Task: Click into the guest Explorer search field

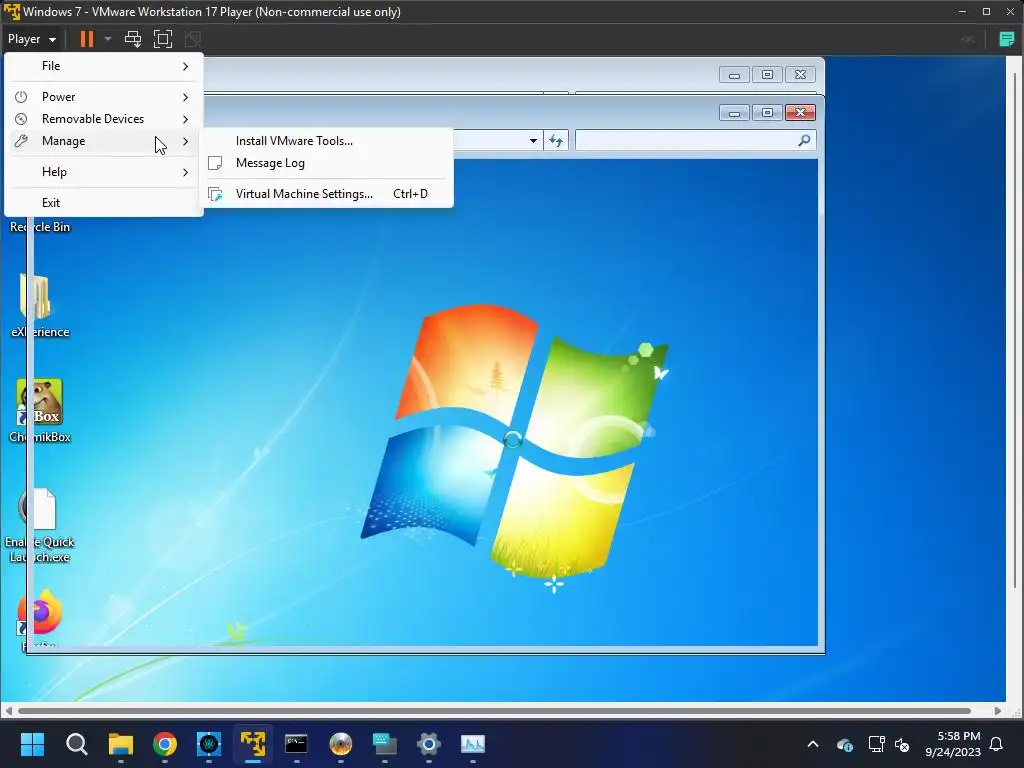Action: click(696, 140)
